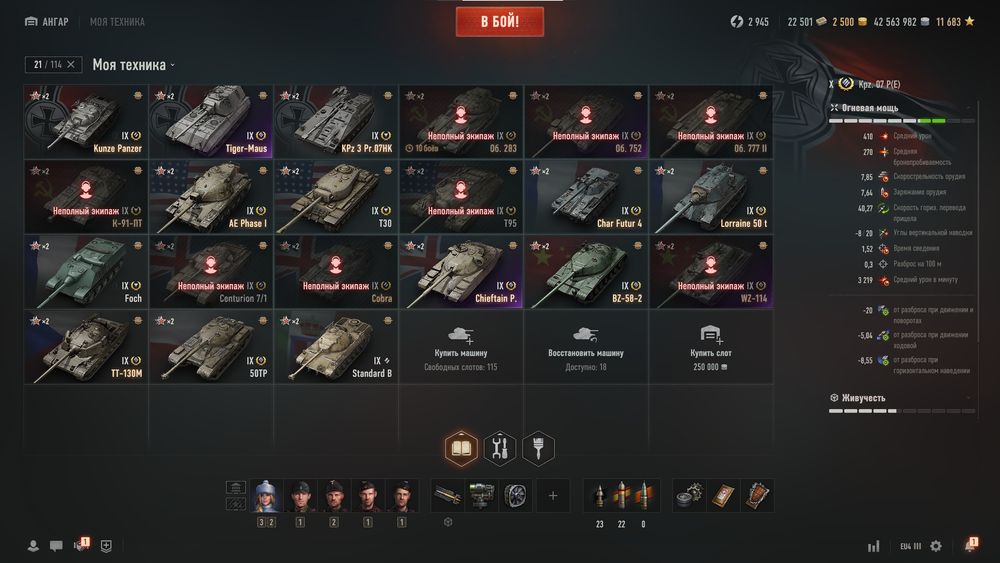Expand the Моя техника dropdown
Image resolution: width=1000 pixels, height=563 pixels.
click(x=134, y=64)
